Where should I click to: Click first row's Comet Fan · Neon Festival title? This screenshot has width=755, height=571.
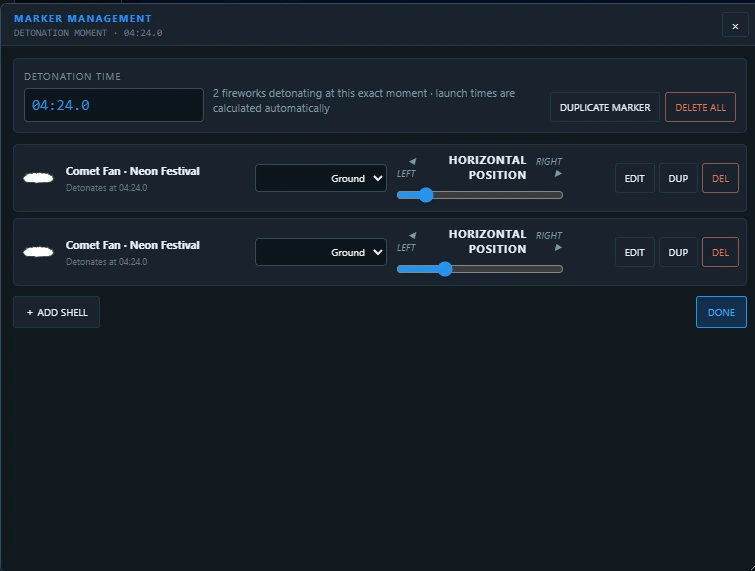pos(132,171)
